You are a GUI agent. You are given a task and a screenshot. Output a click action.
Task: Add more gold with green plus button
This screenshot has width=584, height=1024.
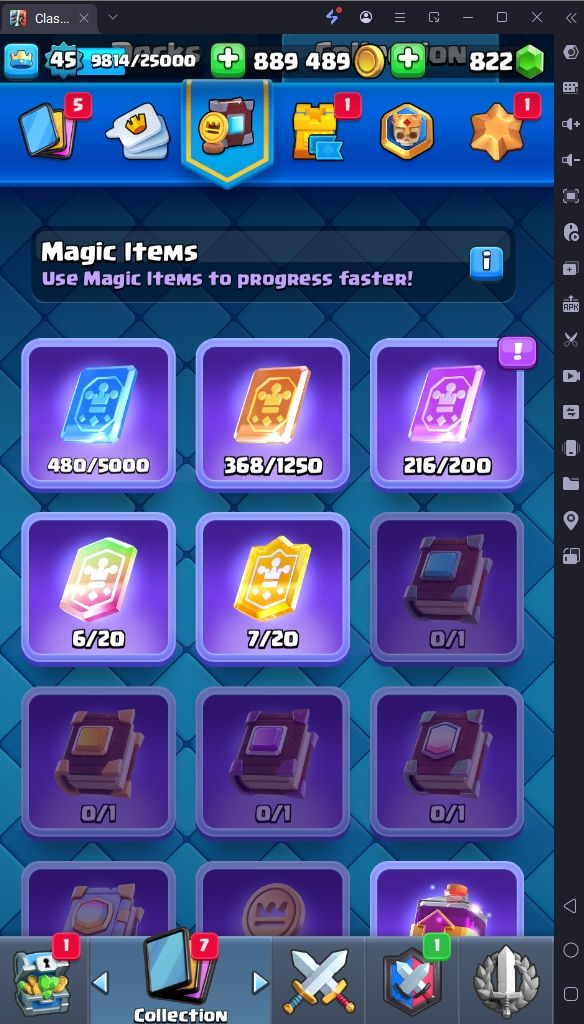pyautogui.click(x=228, y=61)
